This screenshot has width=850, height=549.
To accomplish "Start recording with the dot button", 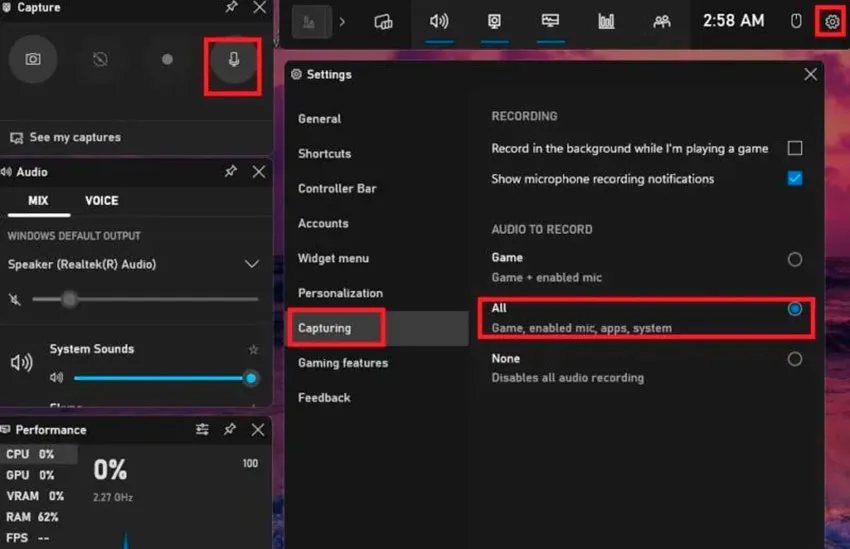I will tap(167, 59).
